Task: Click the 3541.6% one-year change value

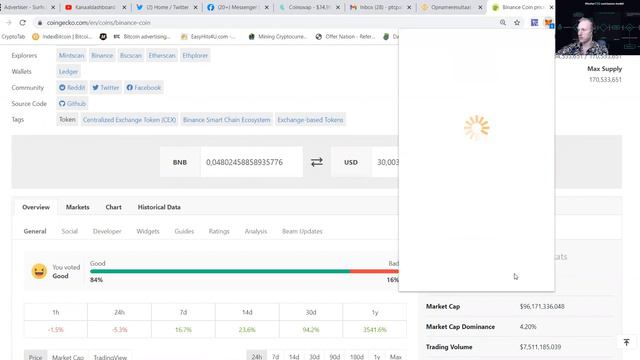Action: pyautogui.click(x=375, y=329)
